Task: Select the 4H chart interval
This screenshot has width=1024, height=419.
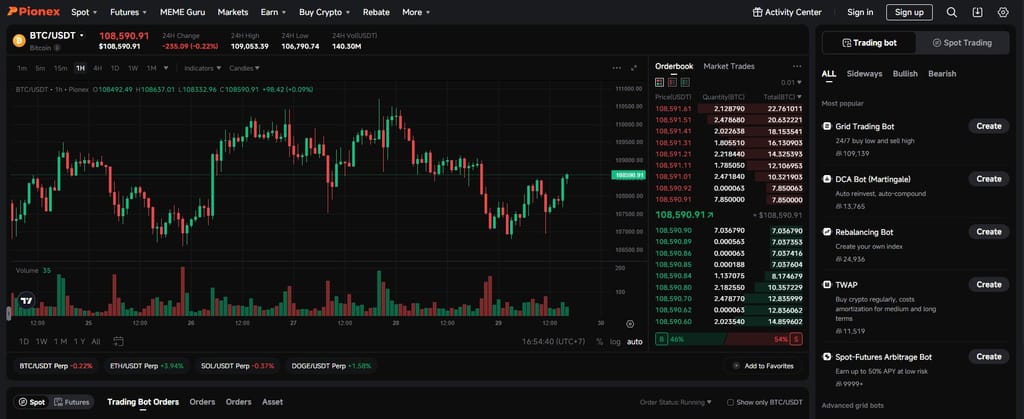Action: pos(97,68)
